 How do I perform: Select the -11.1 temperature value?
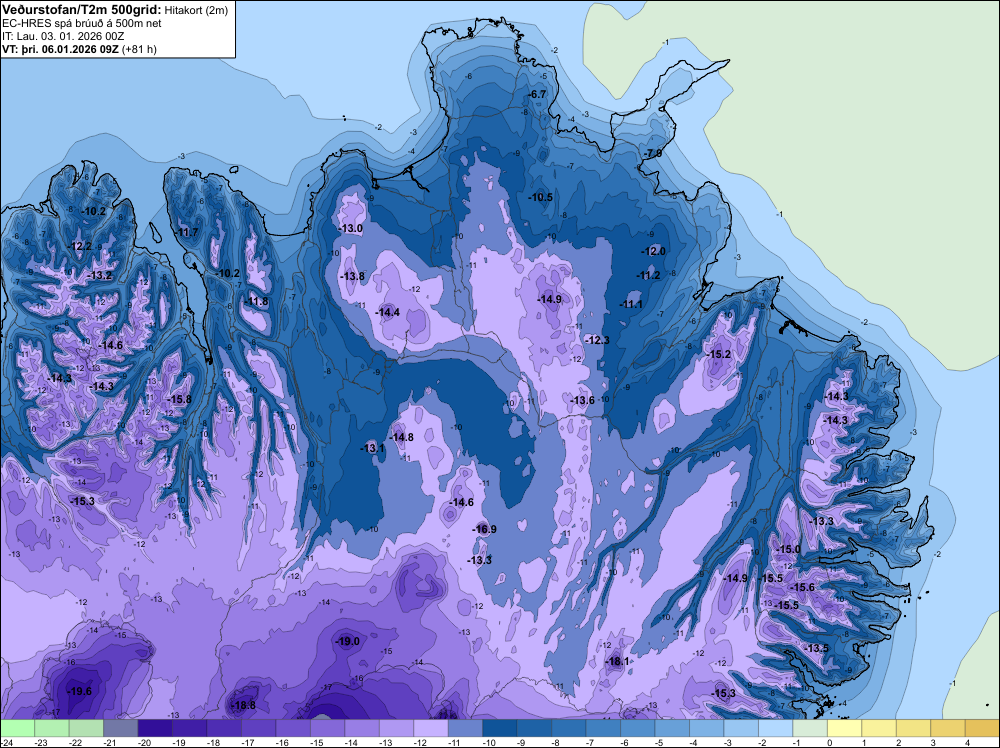(x=631, y=304)
